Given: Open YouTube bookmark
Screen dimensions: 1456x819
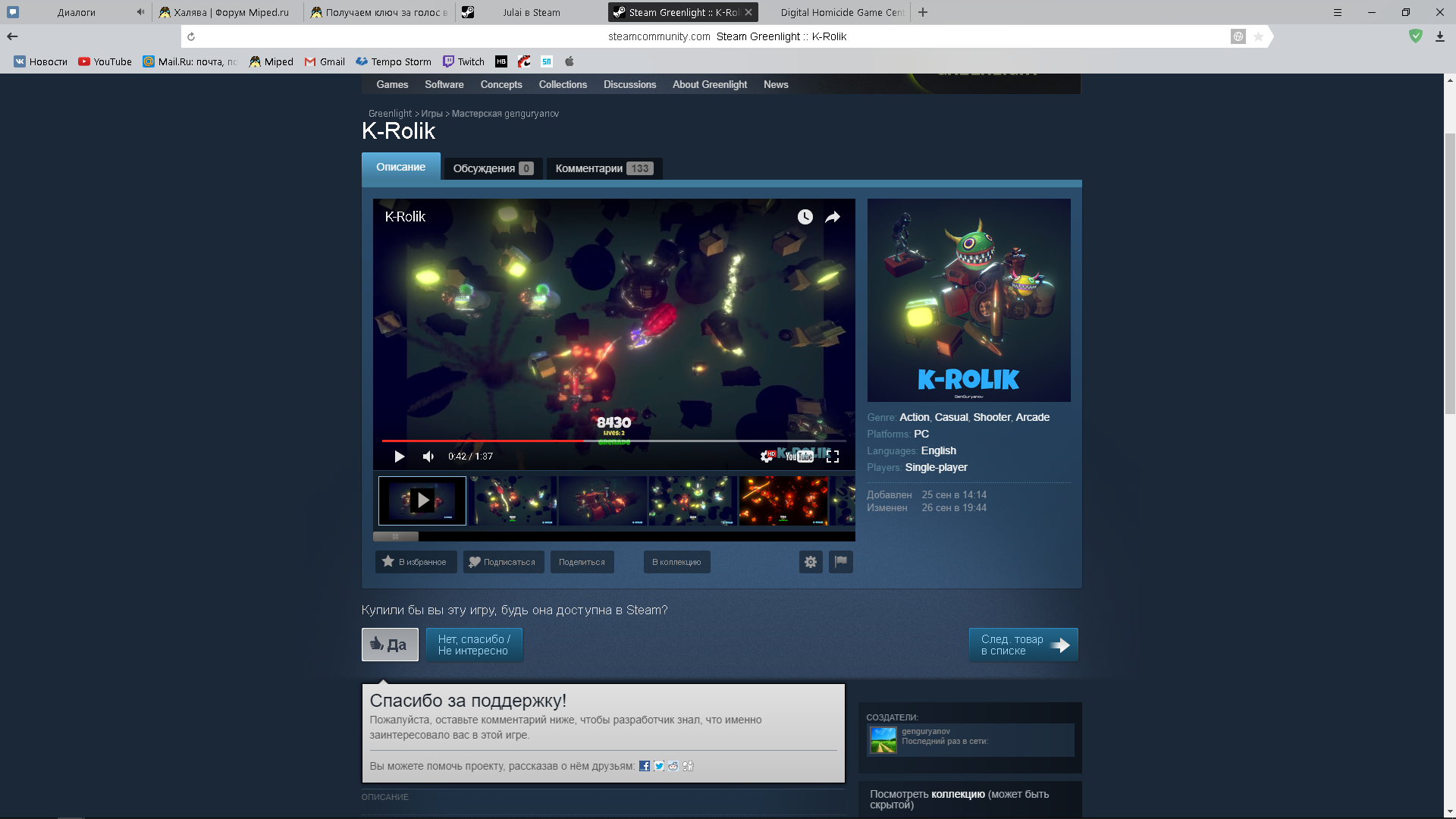Looking at the screenshot, I should 105,61.
